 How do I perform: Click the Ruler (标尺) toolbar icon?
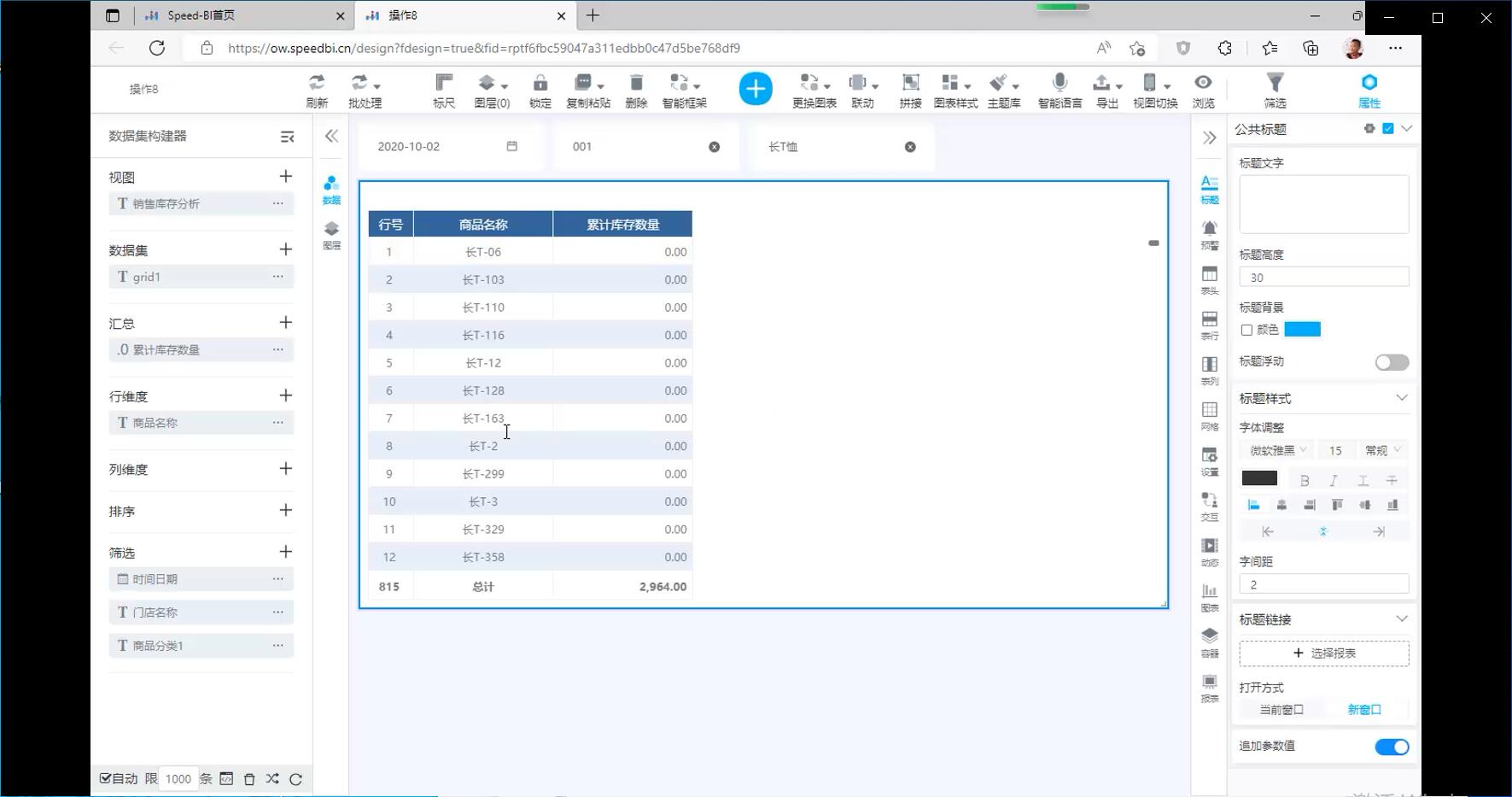(444, 90)
